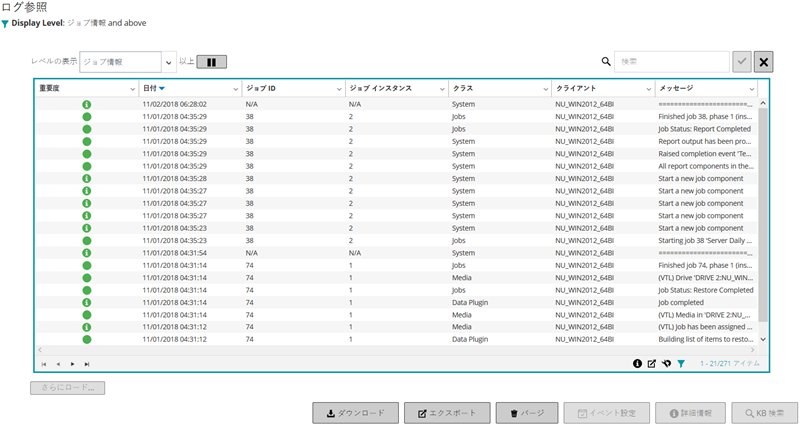This screenshot has width=800, height=426.
Task: Click the vertical scrollbar of log table
Action: pos(763,214)
